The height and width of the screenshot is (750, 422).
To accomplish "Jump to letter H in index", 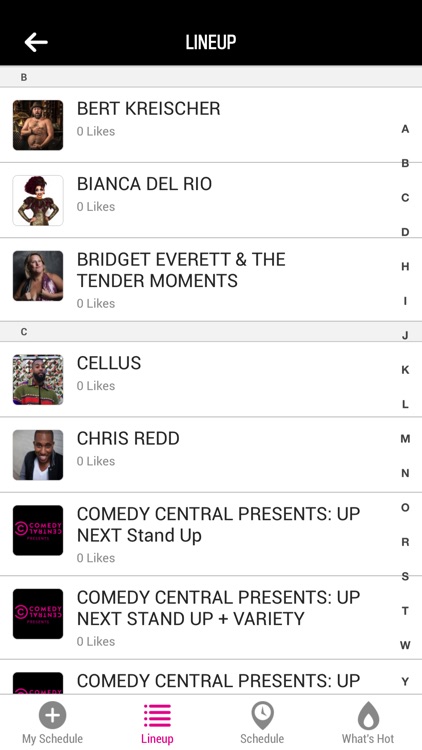I will [x=405, y=266].
